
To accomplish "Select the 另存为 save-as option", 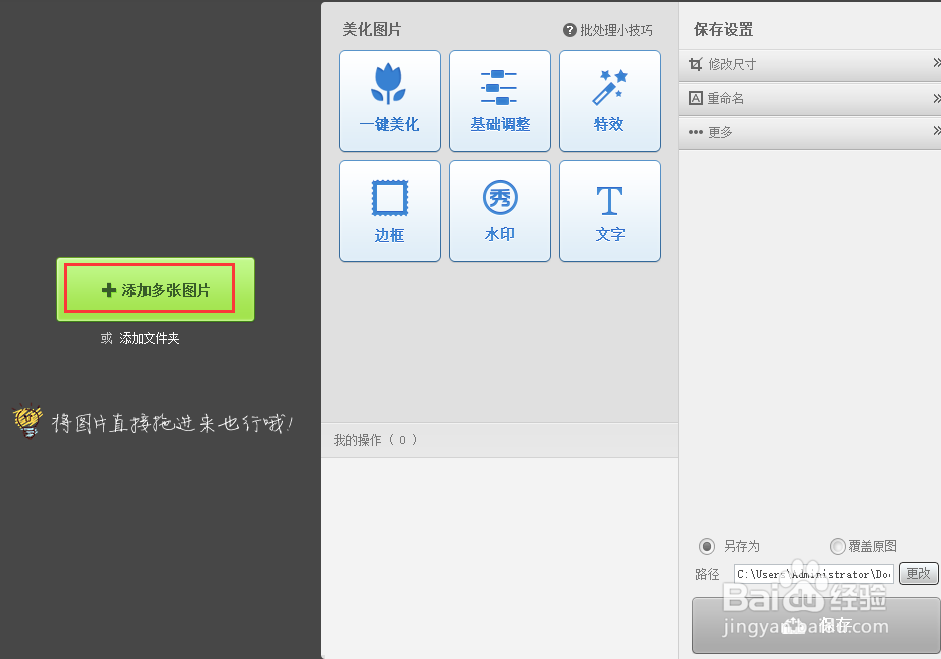I will point(708,546).
